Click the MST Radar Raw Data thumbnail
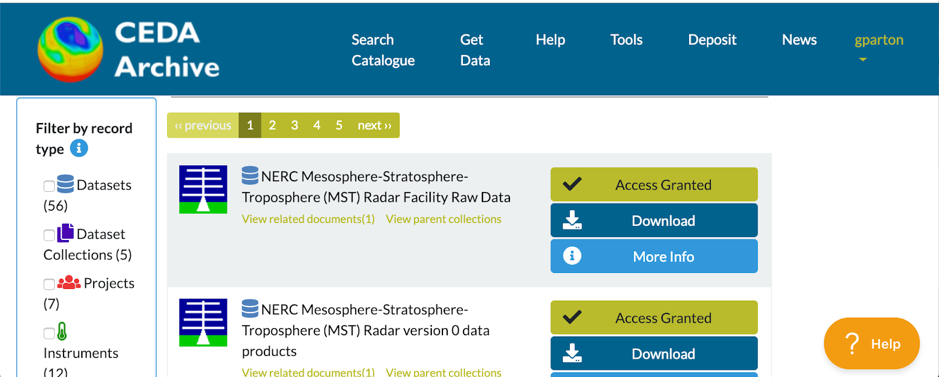 [203, 190]
